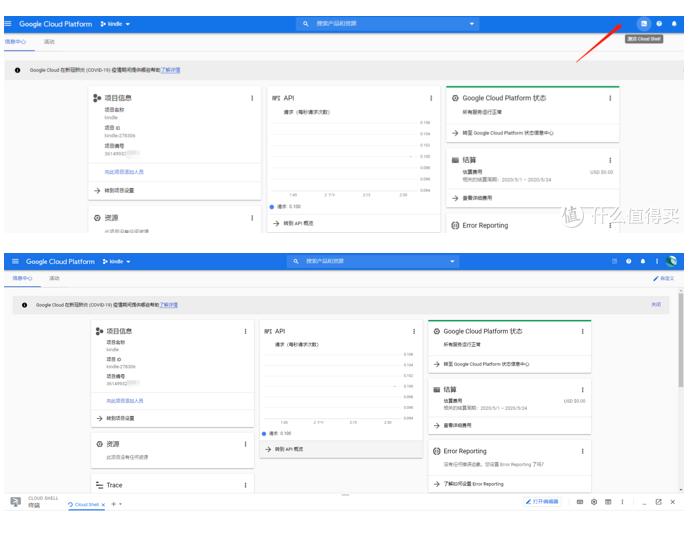Click 自定义 customize button with pencil
The height and width of the screenshot is (538, 692).
coord(664,278)
